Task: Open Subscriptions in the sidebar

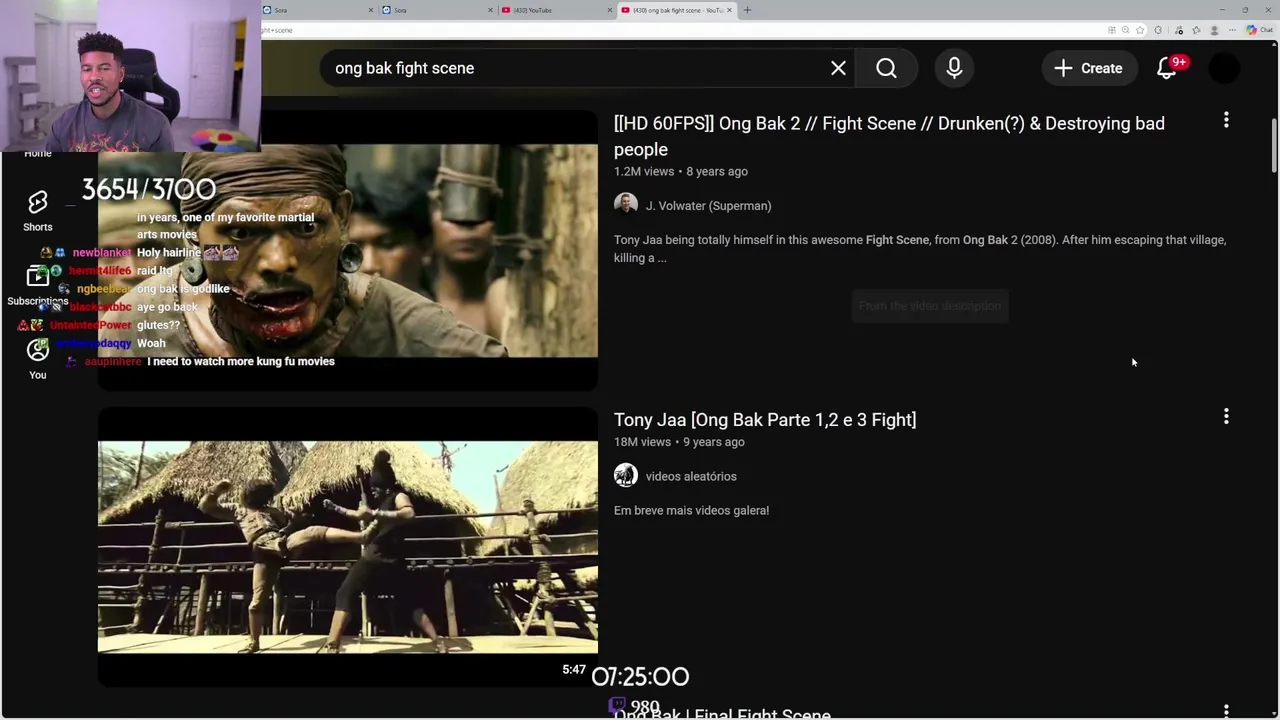Action: 38,285
